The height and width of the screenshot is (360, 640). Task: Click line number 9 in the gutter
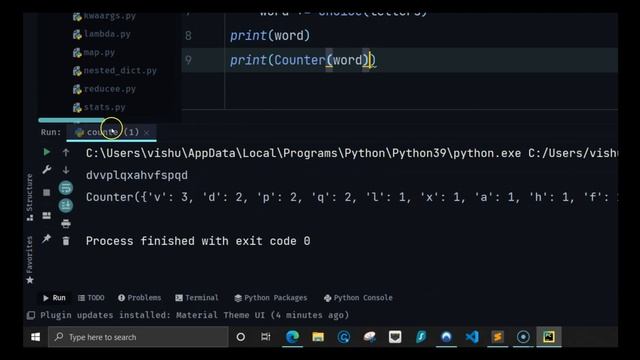(x=188, y=60)
